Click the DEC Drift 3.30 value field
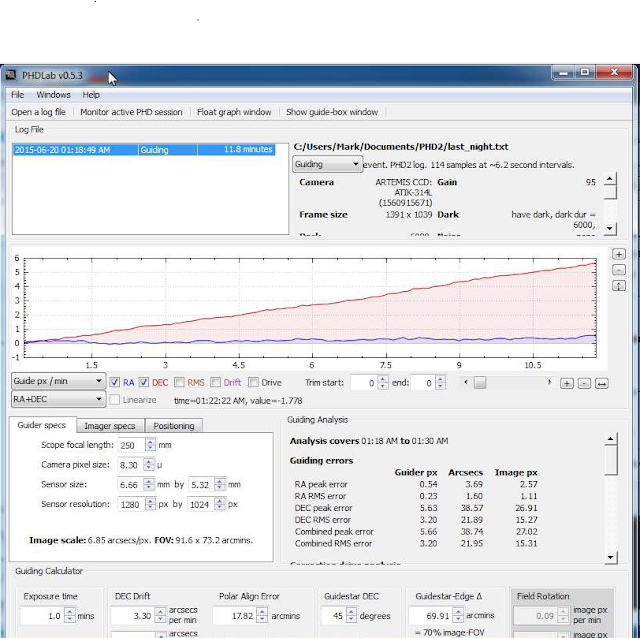The width and height of the screenshot is (640, 638). (x=133, y=616)
